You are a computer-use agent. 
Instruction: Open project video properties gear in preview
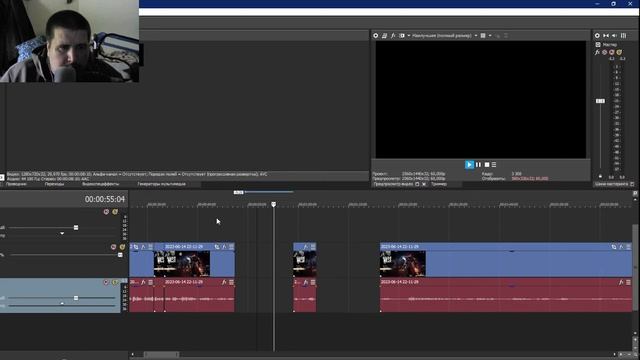[376, 36]
